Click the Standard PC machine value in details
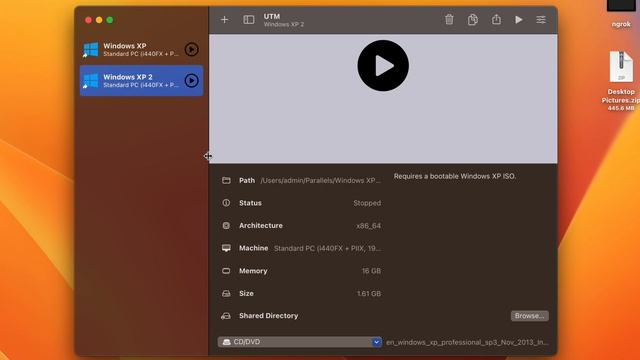Image resolution: width=640 pixels, height=360 pixels. coord(327,248)
